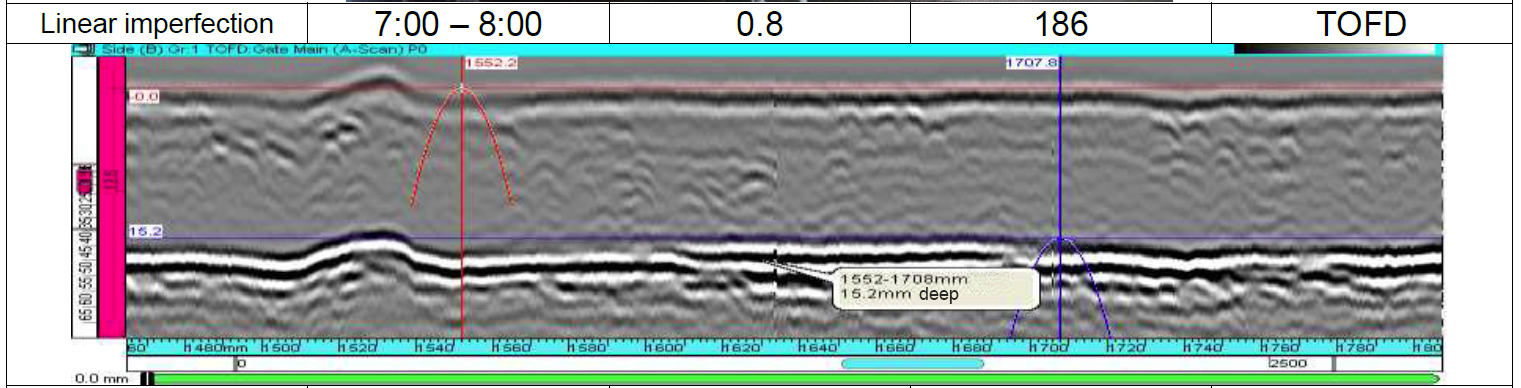Click the apex of the red hyperbolic cursor
The width and height of the screenshot is (1521, 388).
(462, 88)
